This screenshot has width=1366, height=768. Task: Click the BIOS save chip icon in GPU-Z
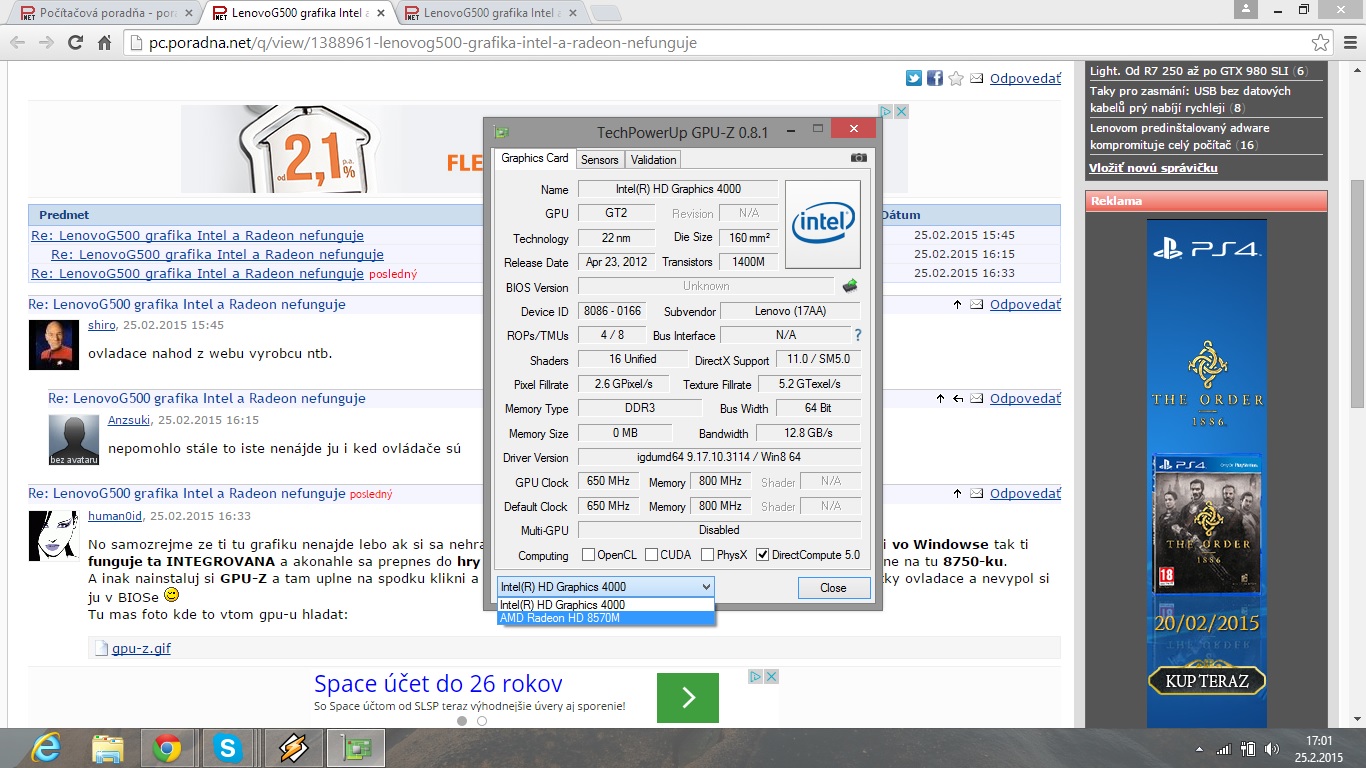(x=850, y=287)
